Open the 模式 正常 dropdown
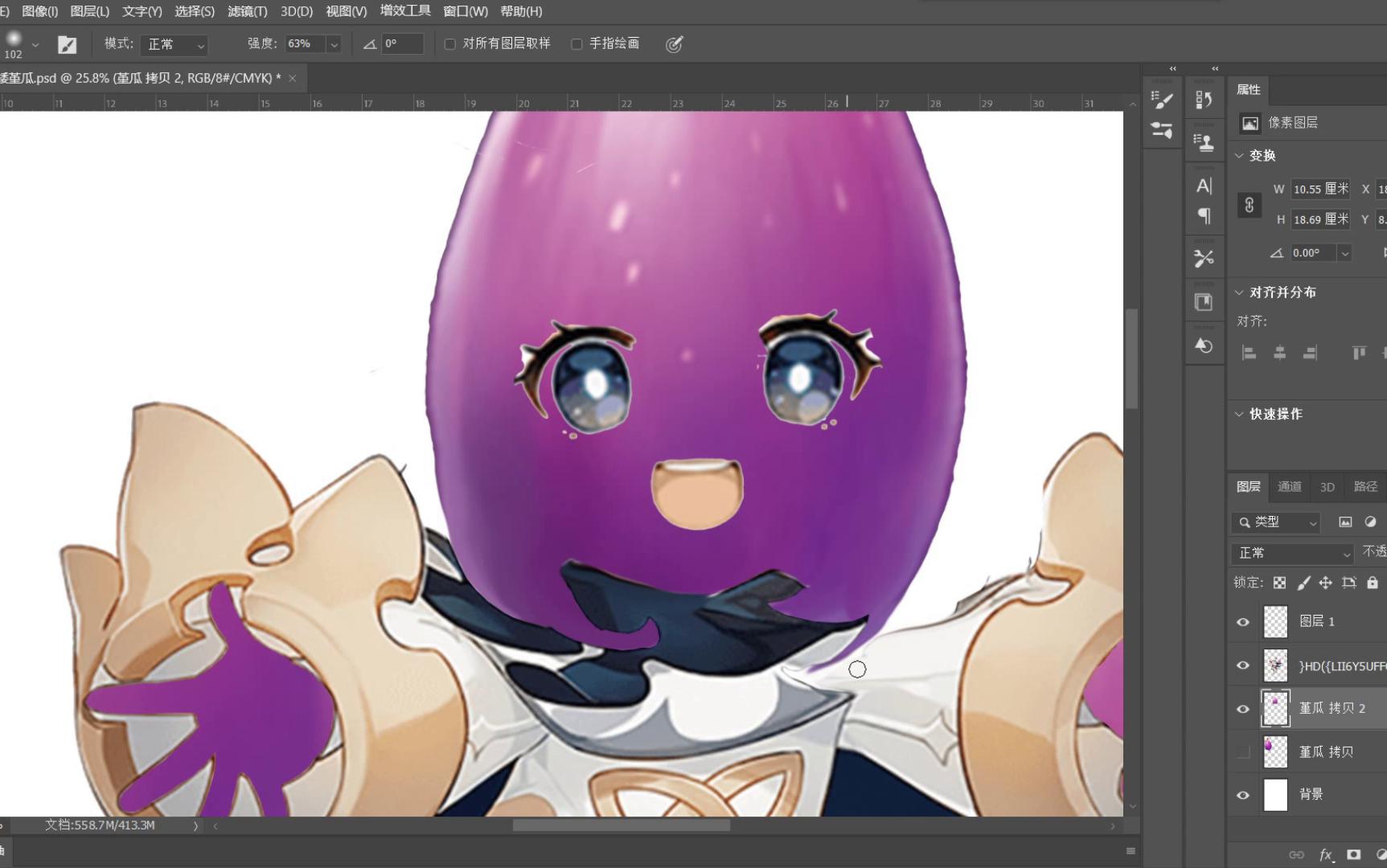This screenshot has width=1387, height=868. [x=174, y=44]
